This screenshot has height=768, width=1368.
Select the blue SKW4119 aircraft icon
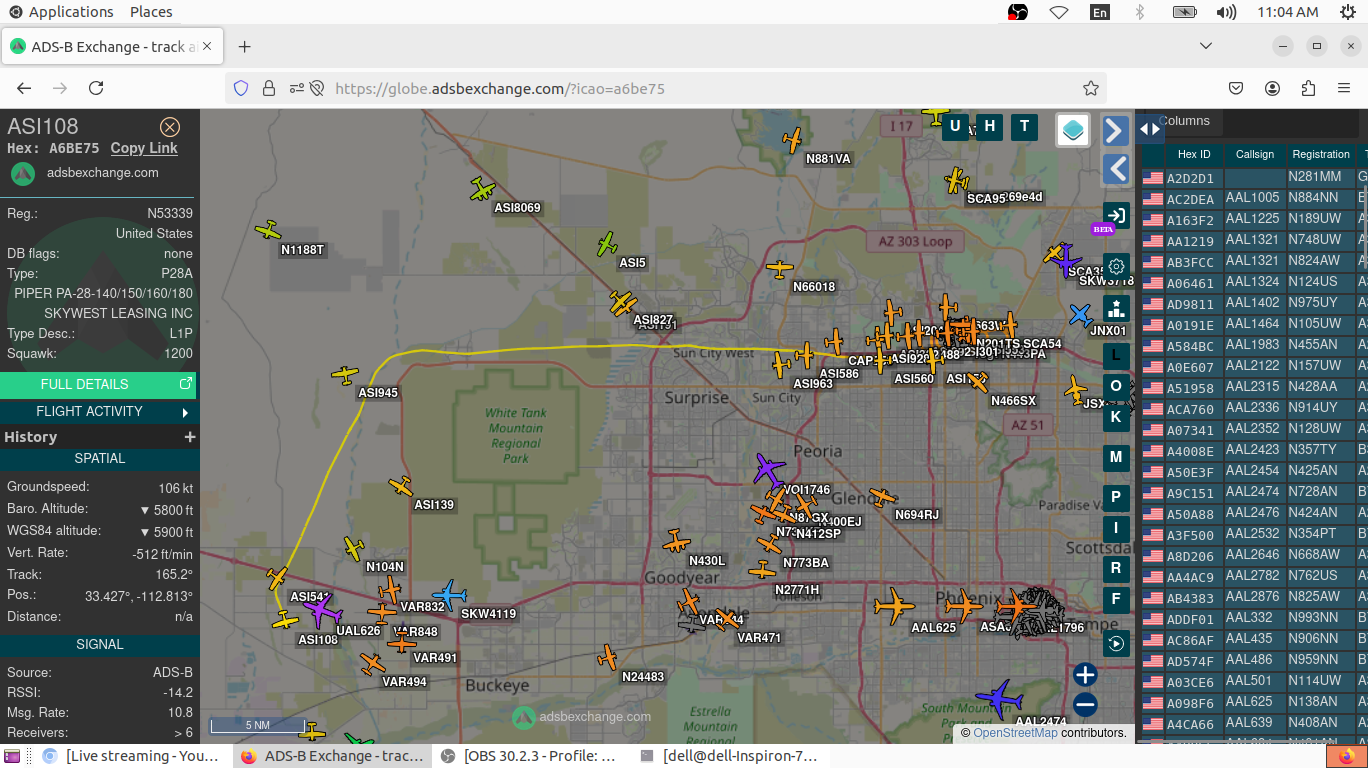[449, 595]
